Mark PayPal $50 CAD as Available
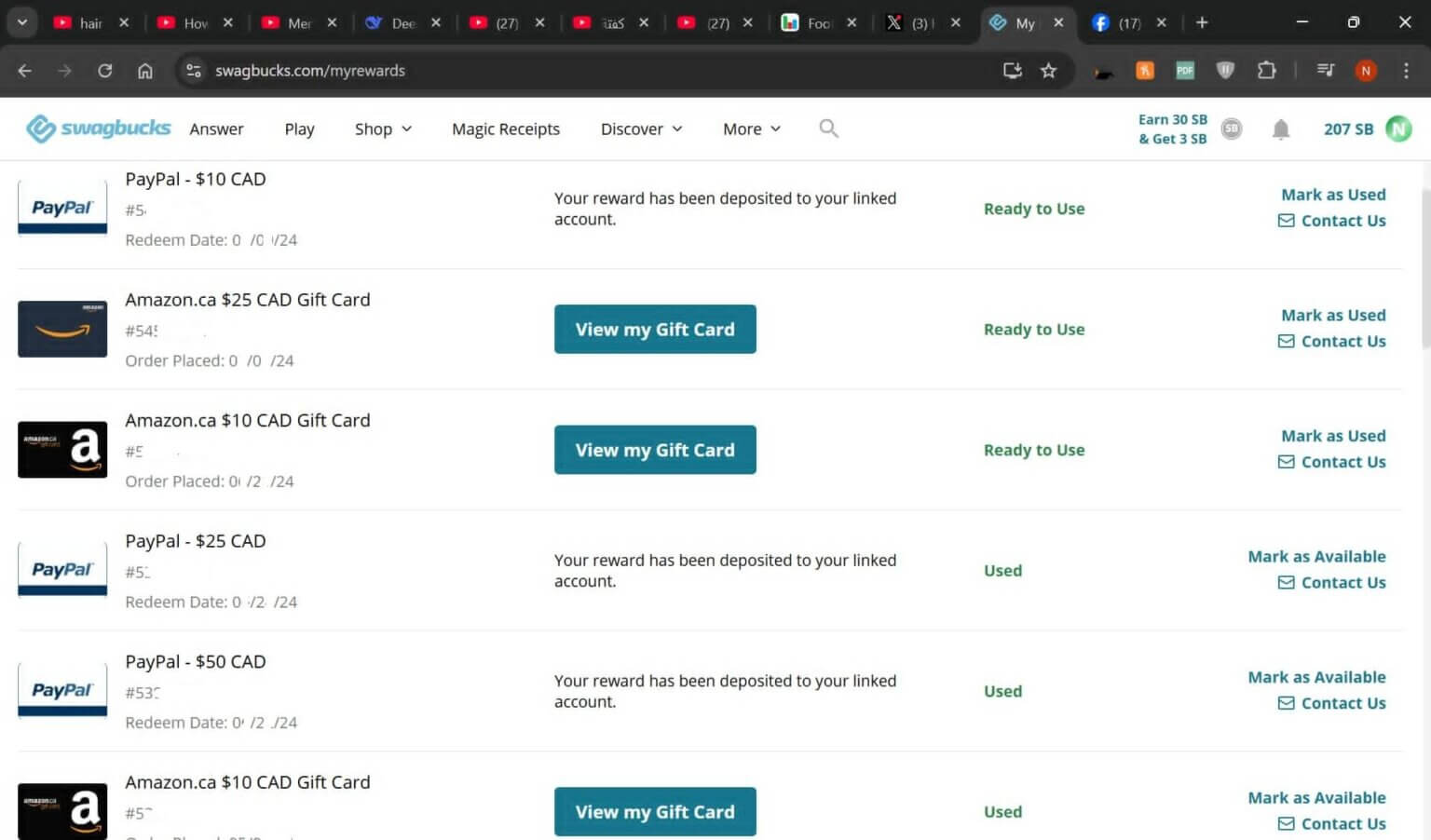 [x=1316, y=677]
